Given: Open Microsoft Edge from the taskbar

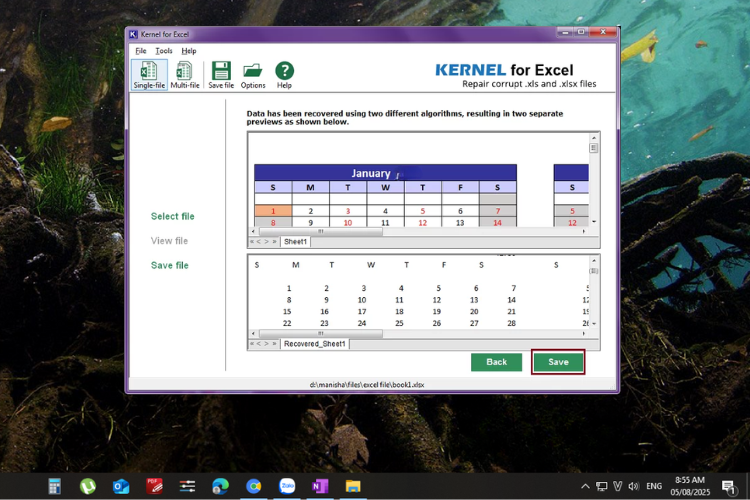Looking at the screenshot, I should [221, 487].
